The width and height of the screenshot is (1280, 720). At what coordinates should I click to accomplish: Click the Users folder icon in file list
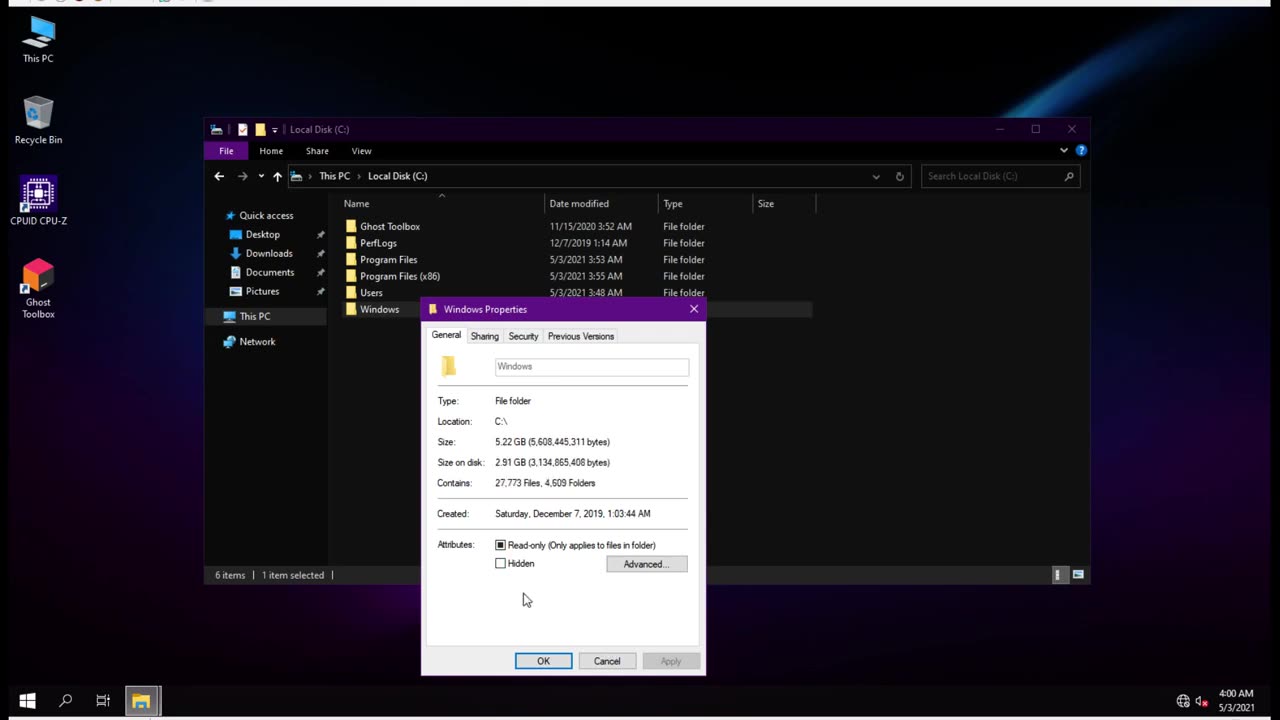351,293
